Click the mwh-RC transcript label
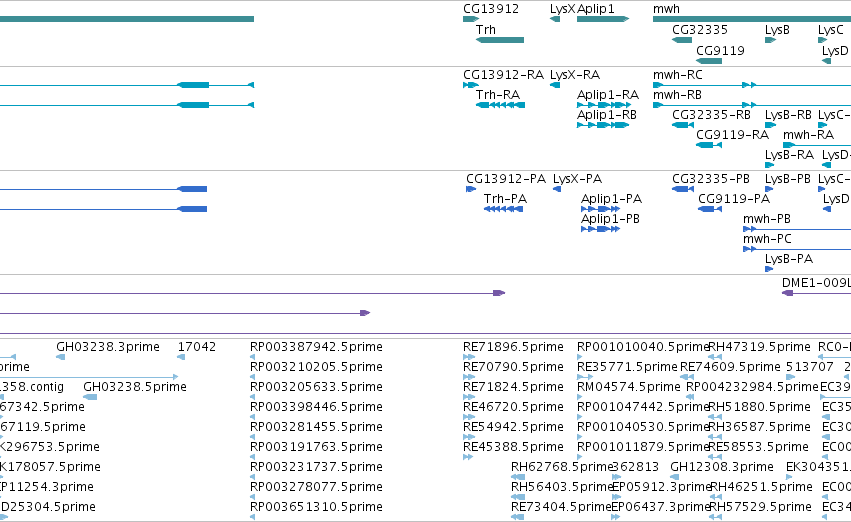 [x=677, y=75]
